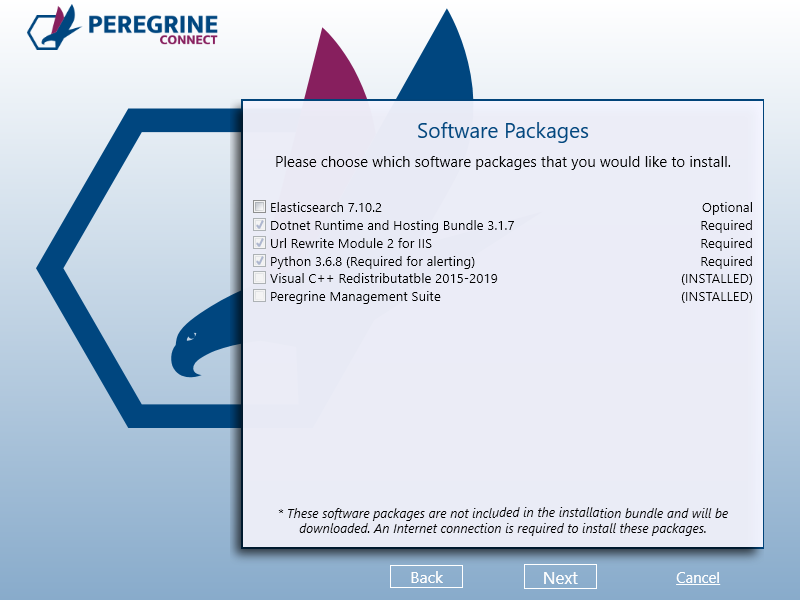Click the 'Optional' status for Elasticsearch
The height and width of the screenshot is (600, 800).
tap(727, 208)
